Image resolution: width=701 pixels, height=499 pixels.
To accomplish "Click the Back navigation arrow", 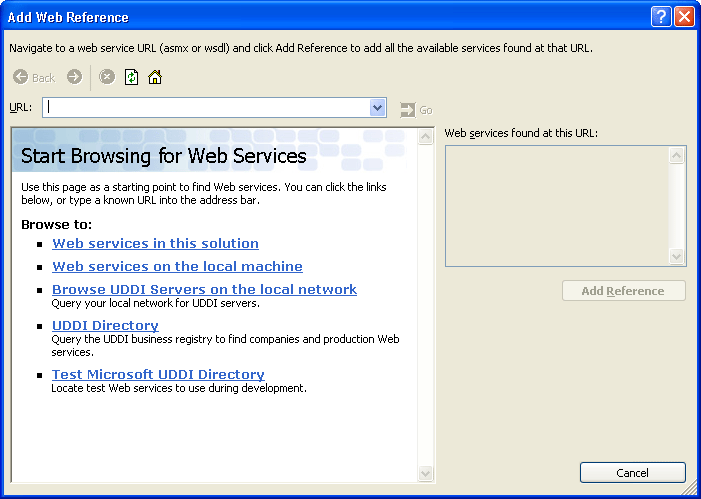I will coord(34,77).
